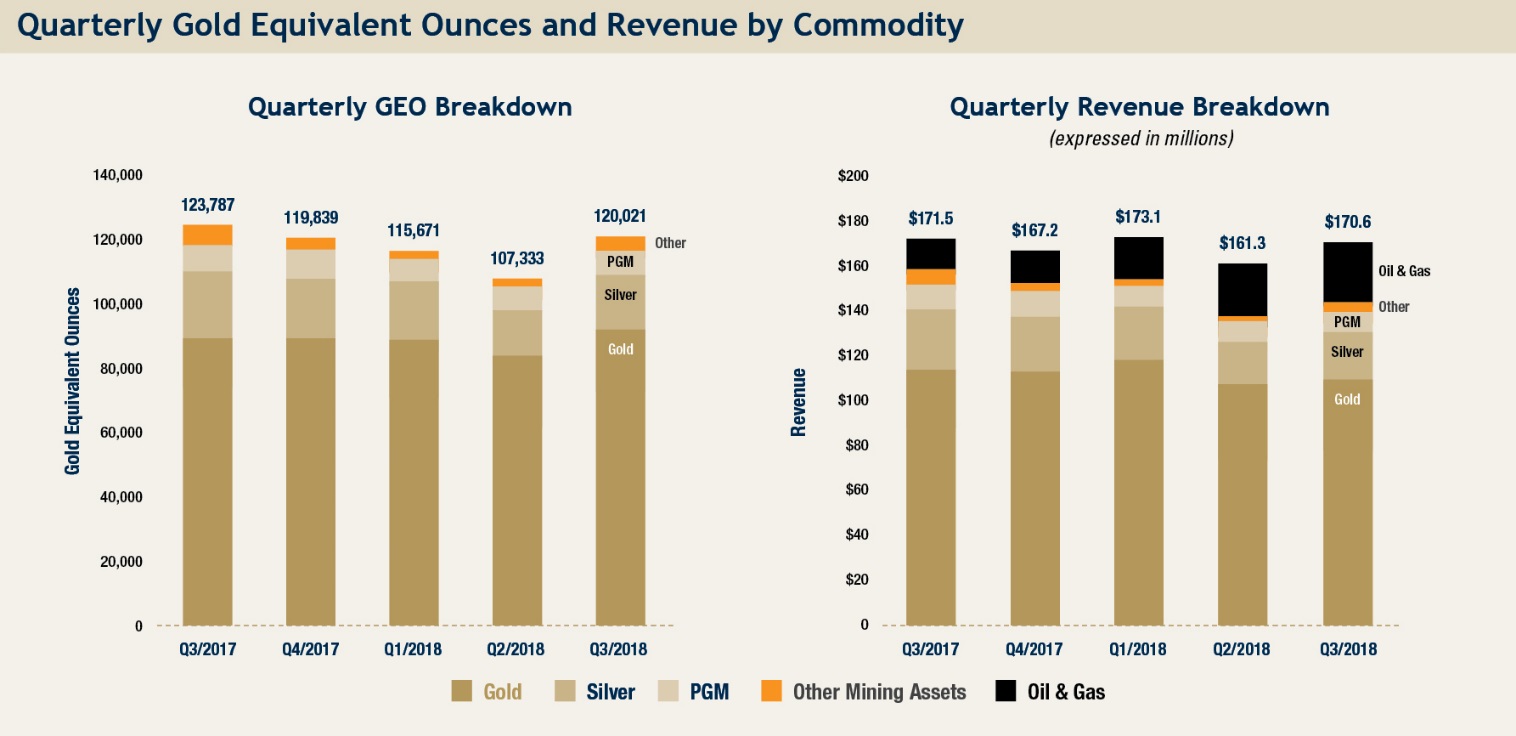Click the 119,839 GEO total label
The image size is (1516, 736).
click(x=311, y=219)
